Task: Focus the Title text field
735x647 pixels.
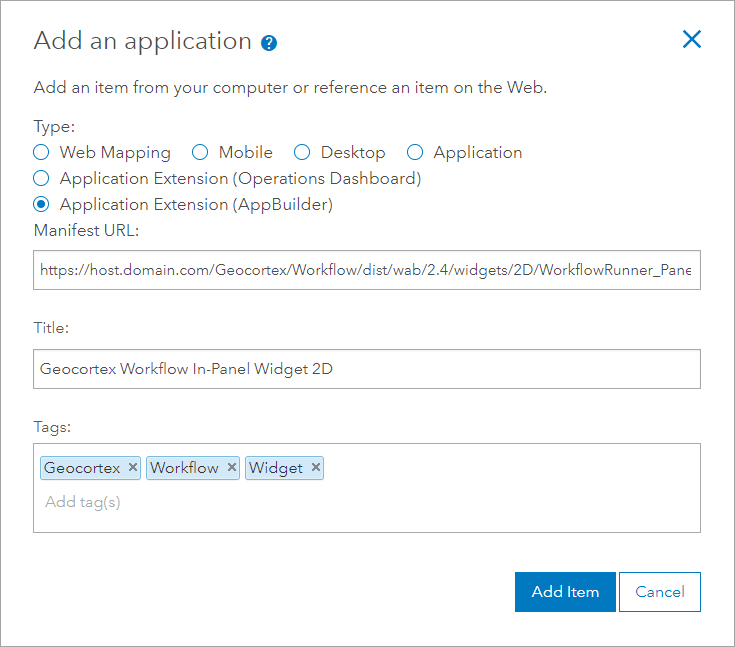Action: (x=366, y=369)
